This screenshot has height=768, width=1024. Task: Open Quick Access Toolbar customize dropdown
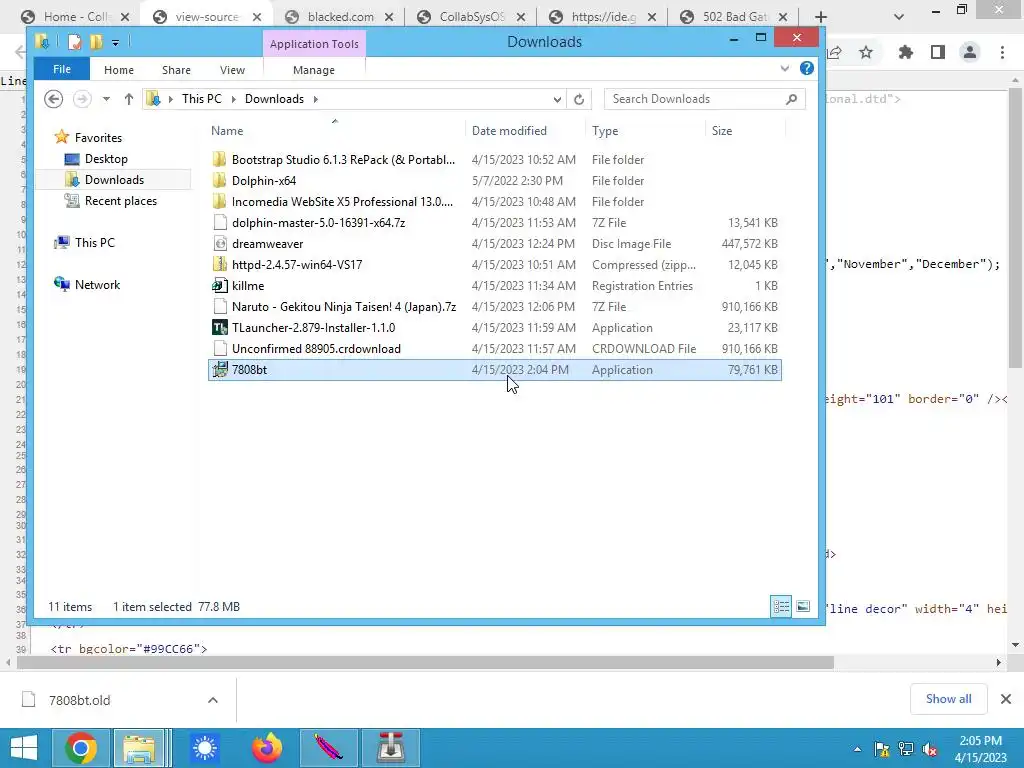(115, 43)
